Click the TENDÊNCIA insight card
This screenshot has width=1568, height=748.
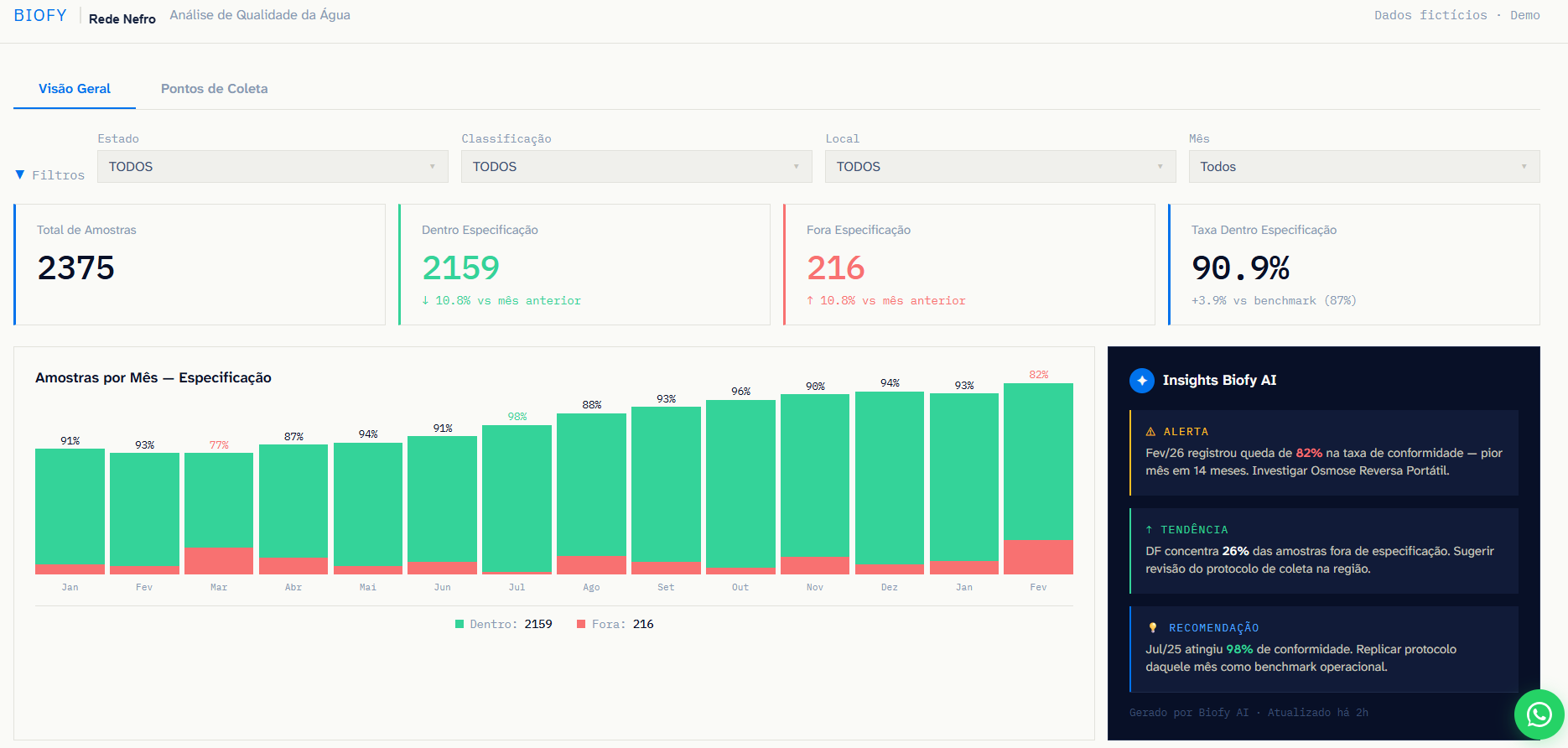(1324, 551)
